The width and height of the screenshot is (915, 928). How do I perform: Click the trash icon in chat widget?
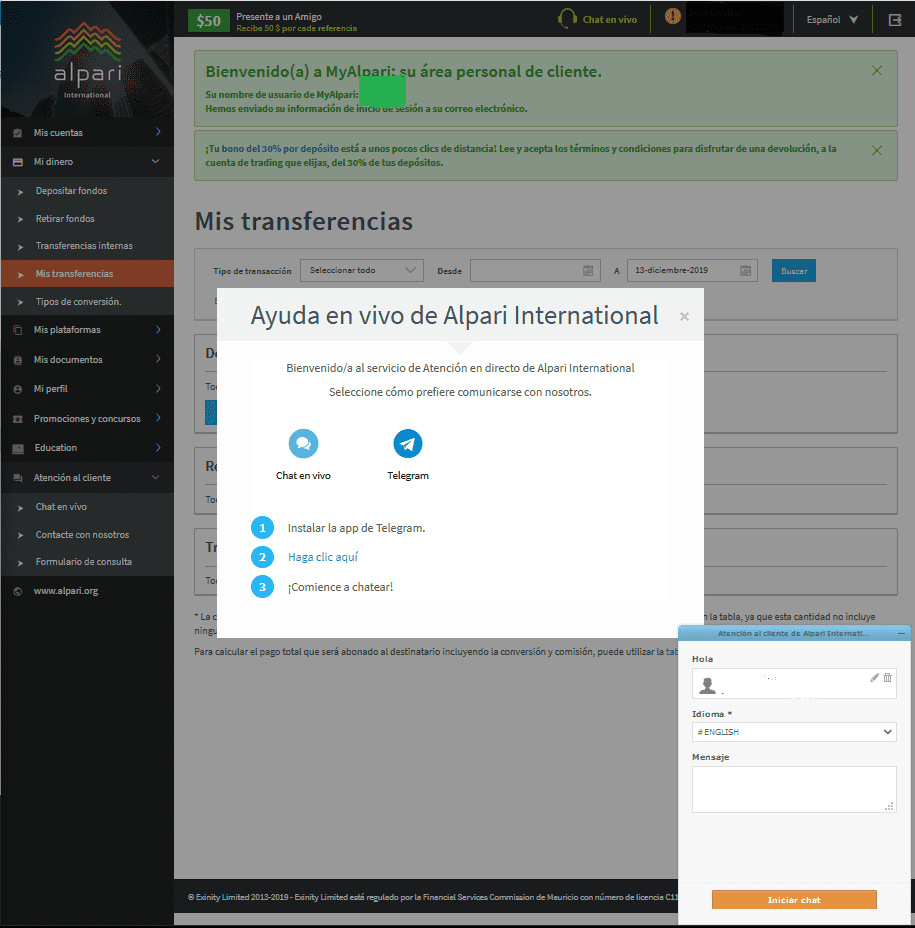click(x=888, y=678)
